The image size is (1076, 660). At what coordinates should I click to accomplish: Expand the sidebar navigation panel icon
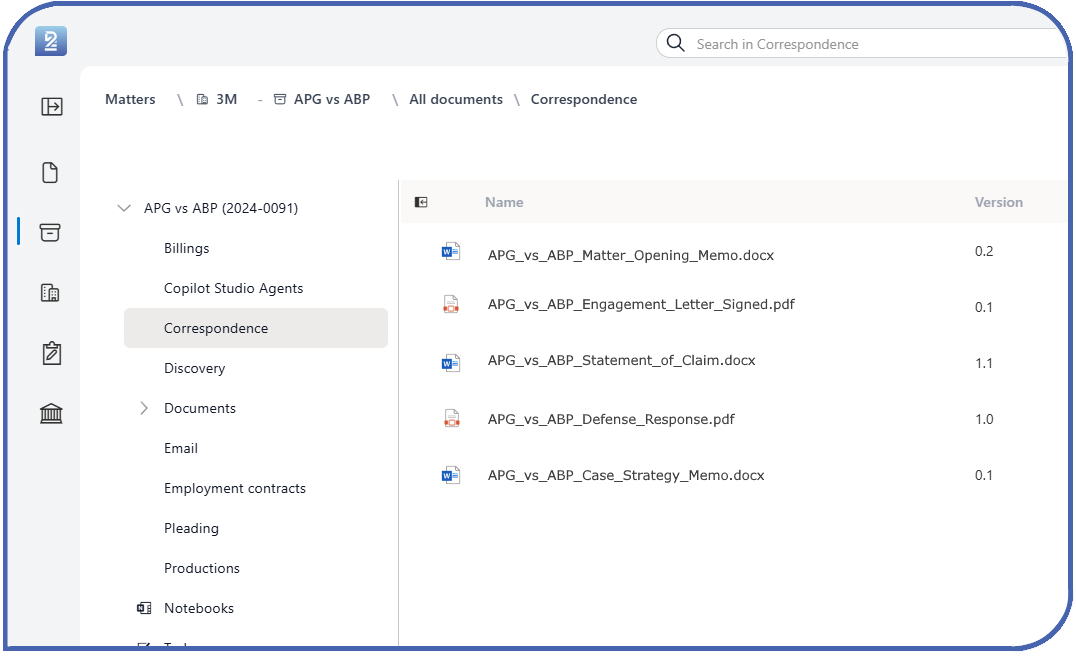pyautogui.click(x=51, y=106)
